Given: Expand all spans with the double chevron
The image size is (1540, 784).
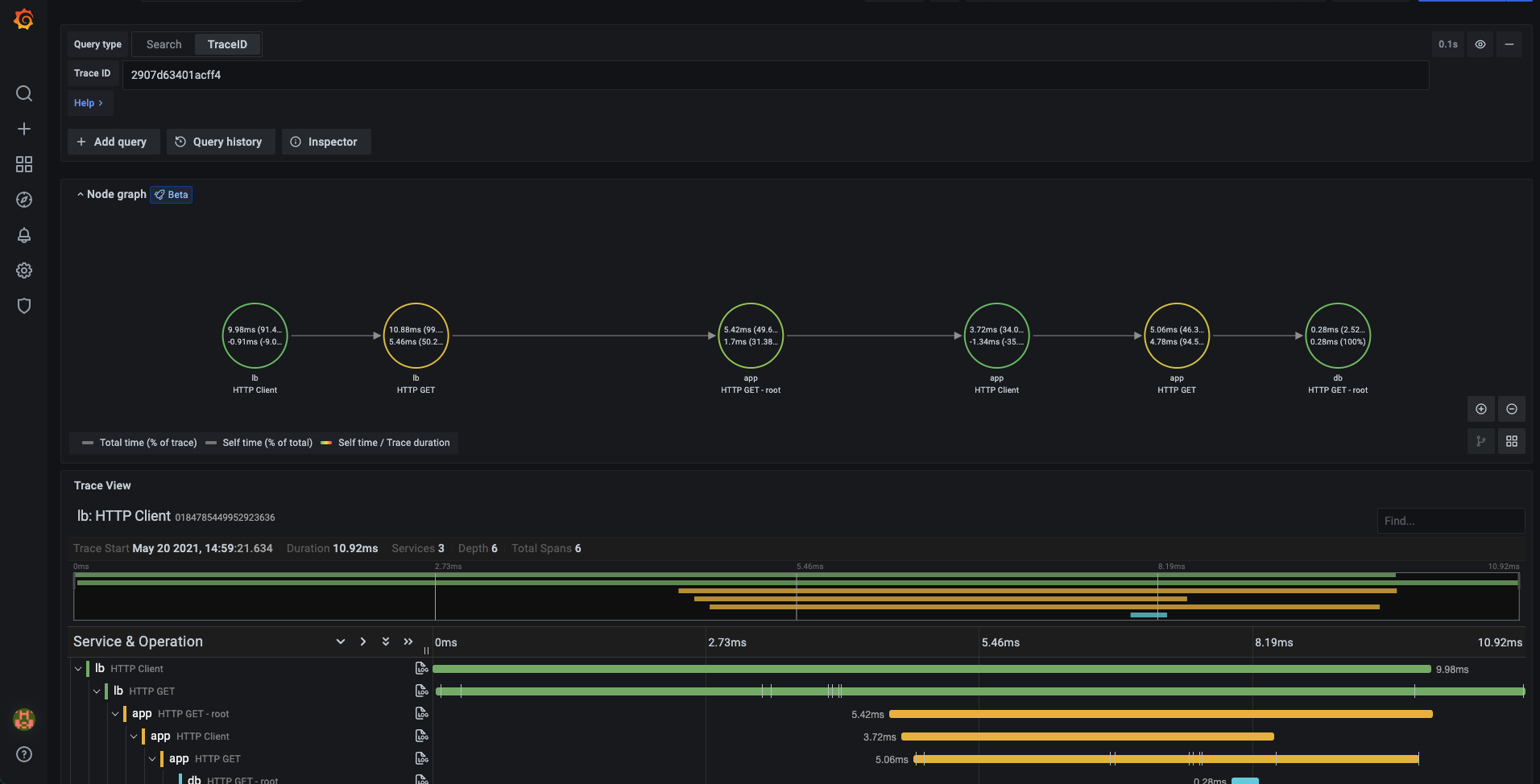Looking at the screenshot, I should pos(385,642).
